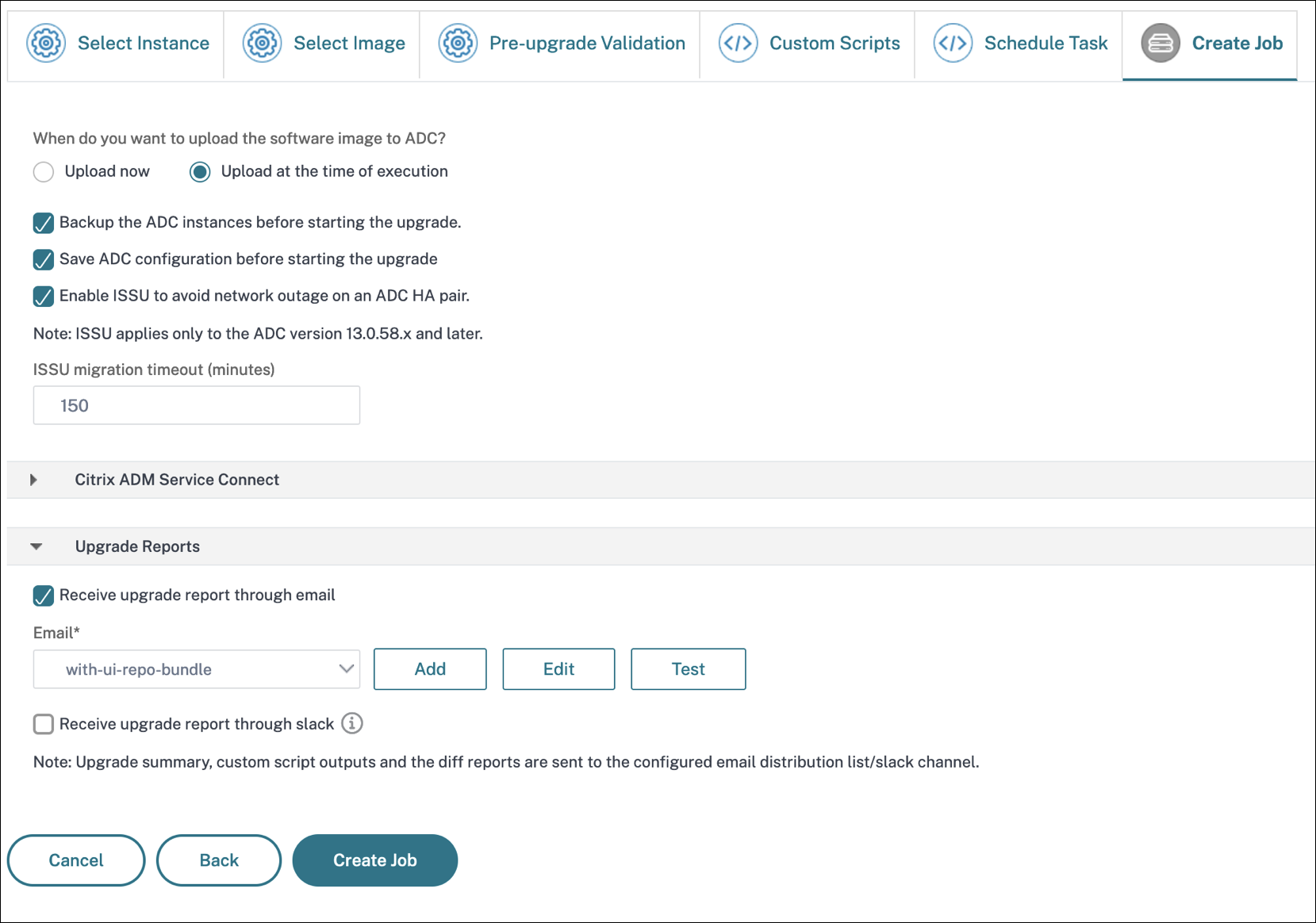Select Upload at the time of execution

[x=200, y=172]
